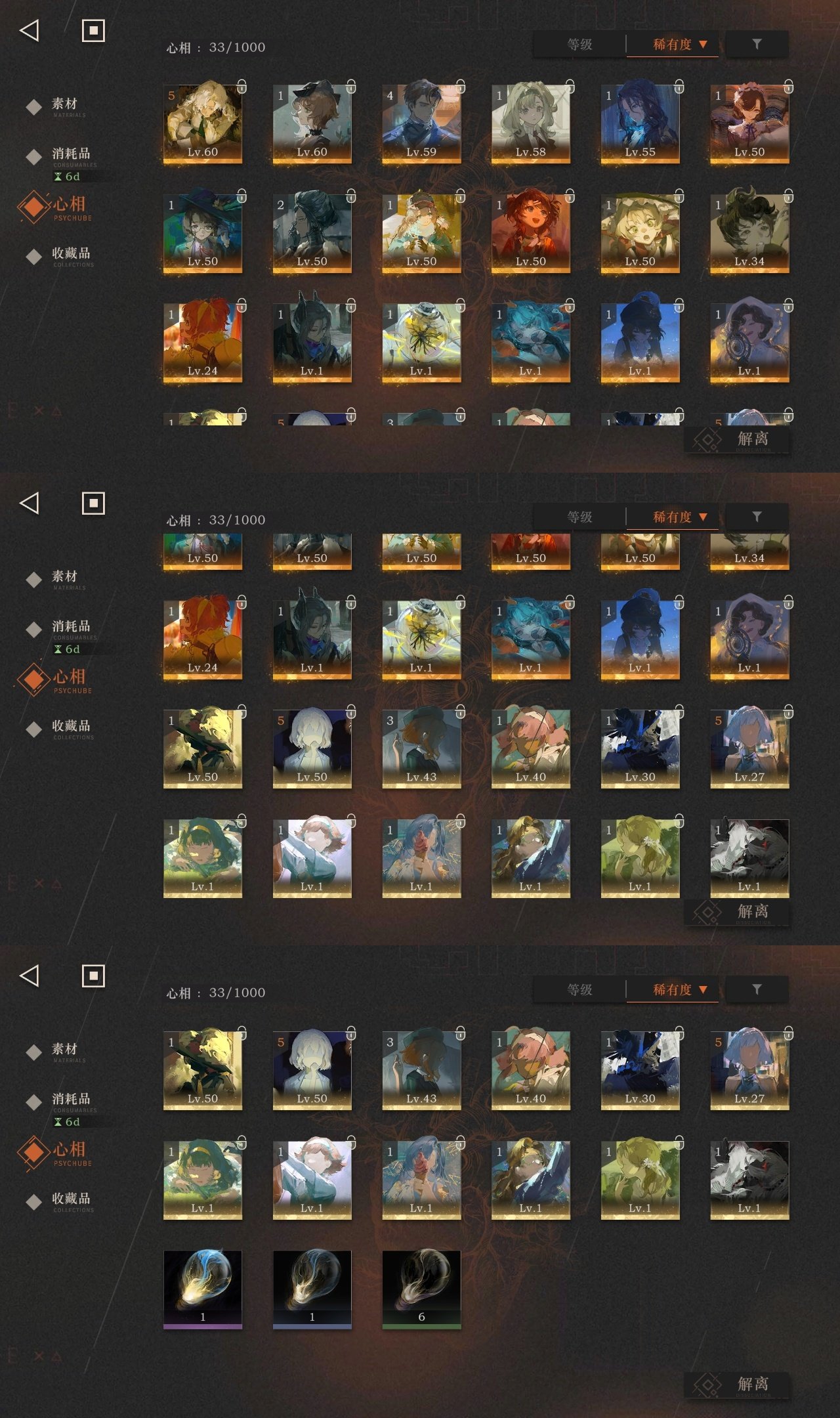Click the 解离 button in the topmost panel
The height and width of the screenshot is (1418, 840).
coord(737,439)
